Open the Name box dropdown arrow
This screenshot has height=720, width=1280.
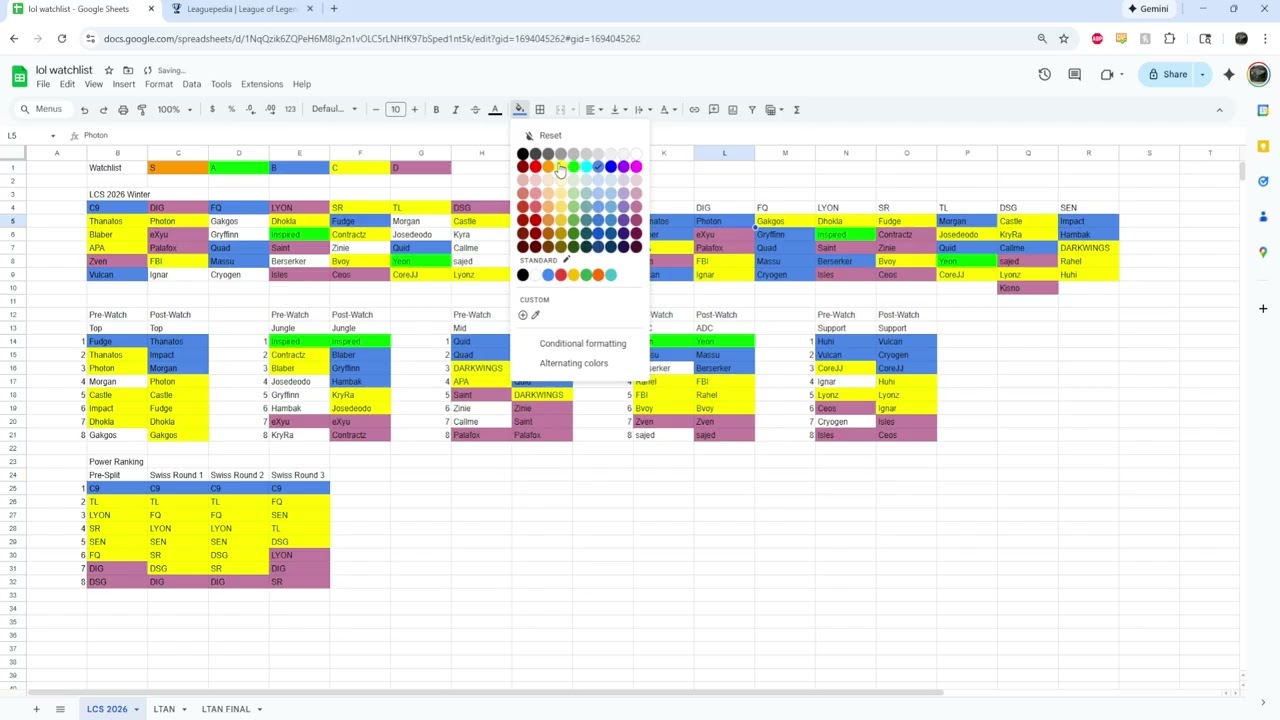(x=53, y=136)
